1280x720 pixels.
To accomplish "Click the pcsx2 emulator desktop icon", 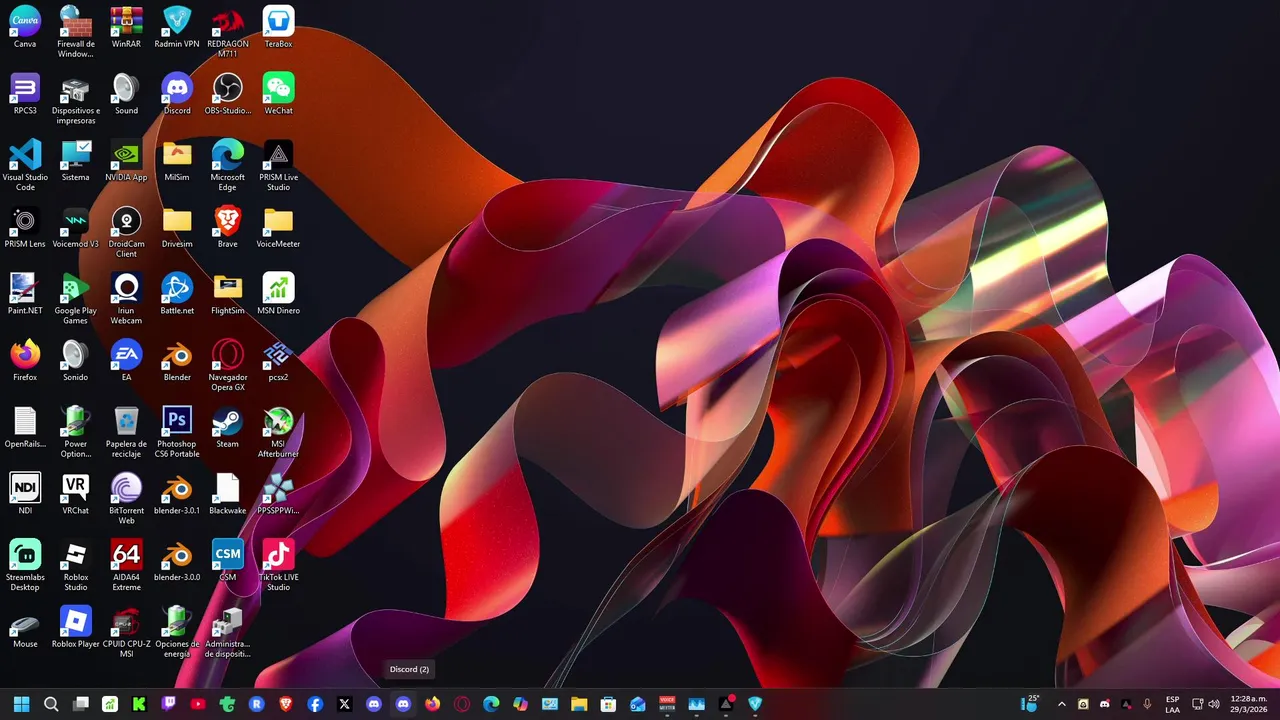I will coord(278,361).
